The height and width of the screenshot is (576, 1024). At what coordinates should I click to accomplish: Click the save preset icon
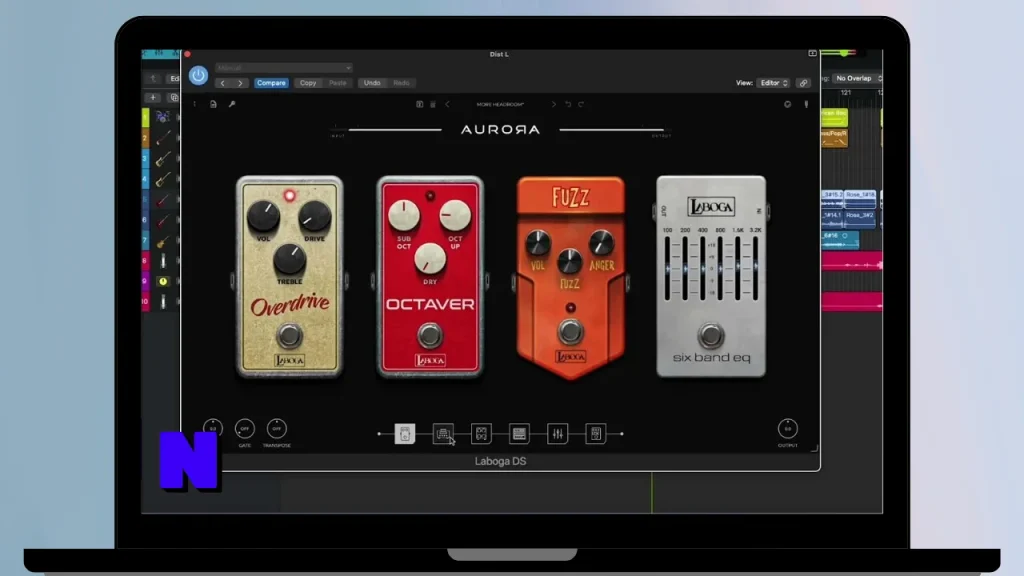click(x=419, y=104)
